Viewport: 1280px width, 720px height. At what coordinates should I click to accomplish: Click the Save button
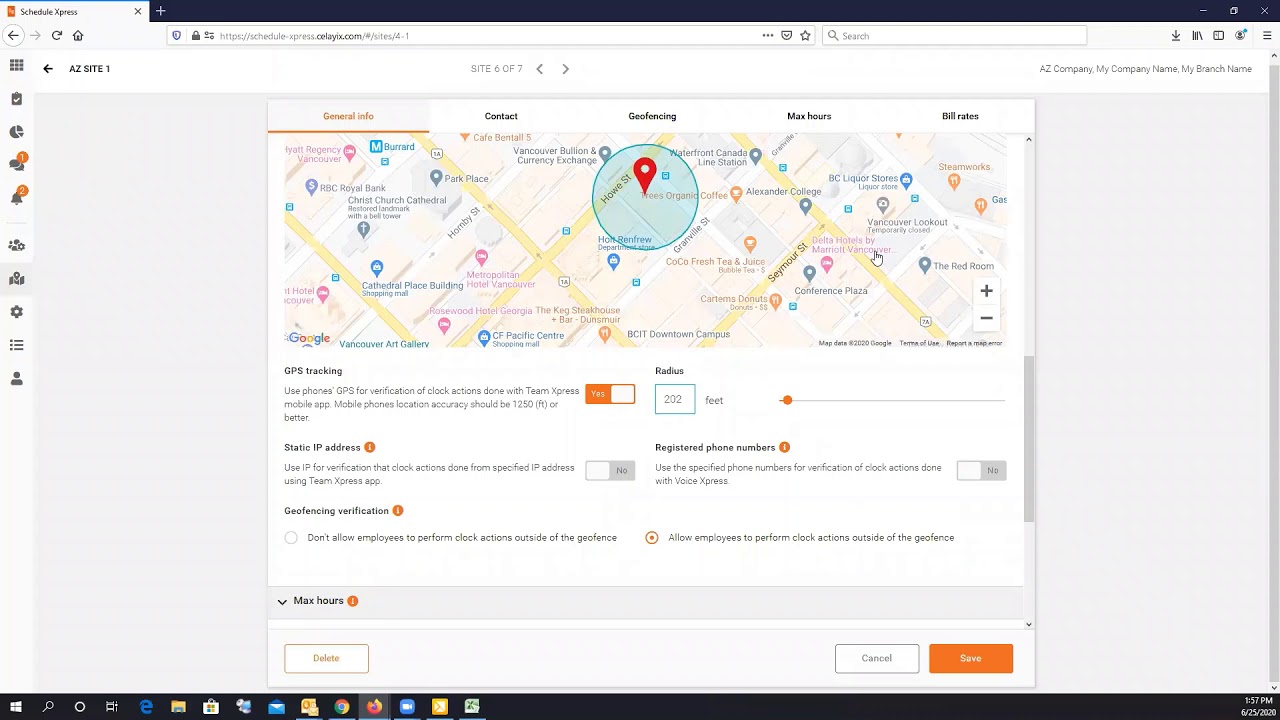coord(971,658)
